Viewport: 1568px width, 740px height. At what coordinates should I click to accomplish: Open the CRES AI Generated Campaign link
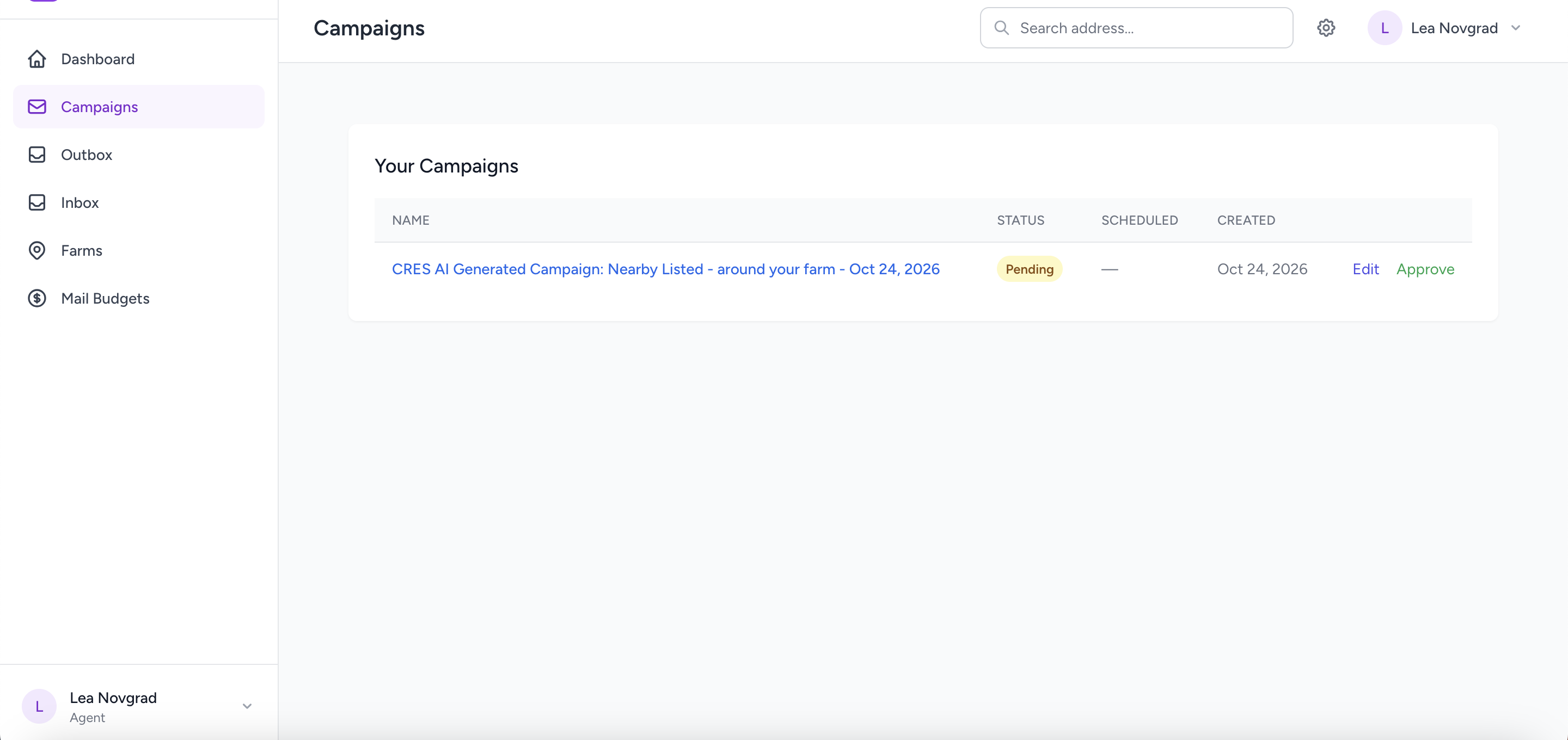point(665,269)
